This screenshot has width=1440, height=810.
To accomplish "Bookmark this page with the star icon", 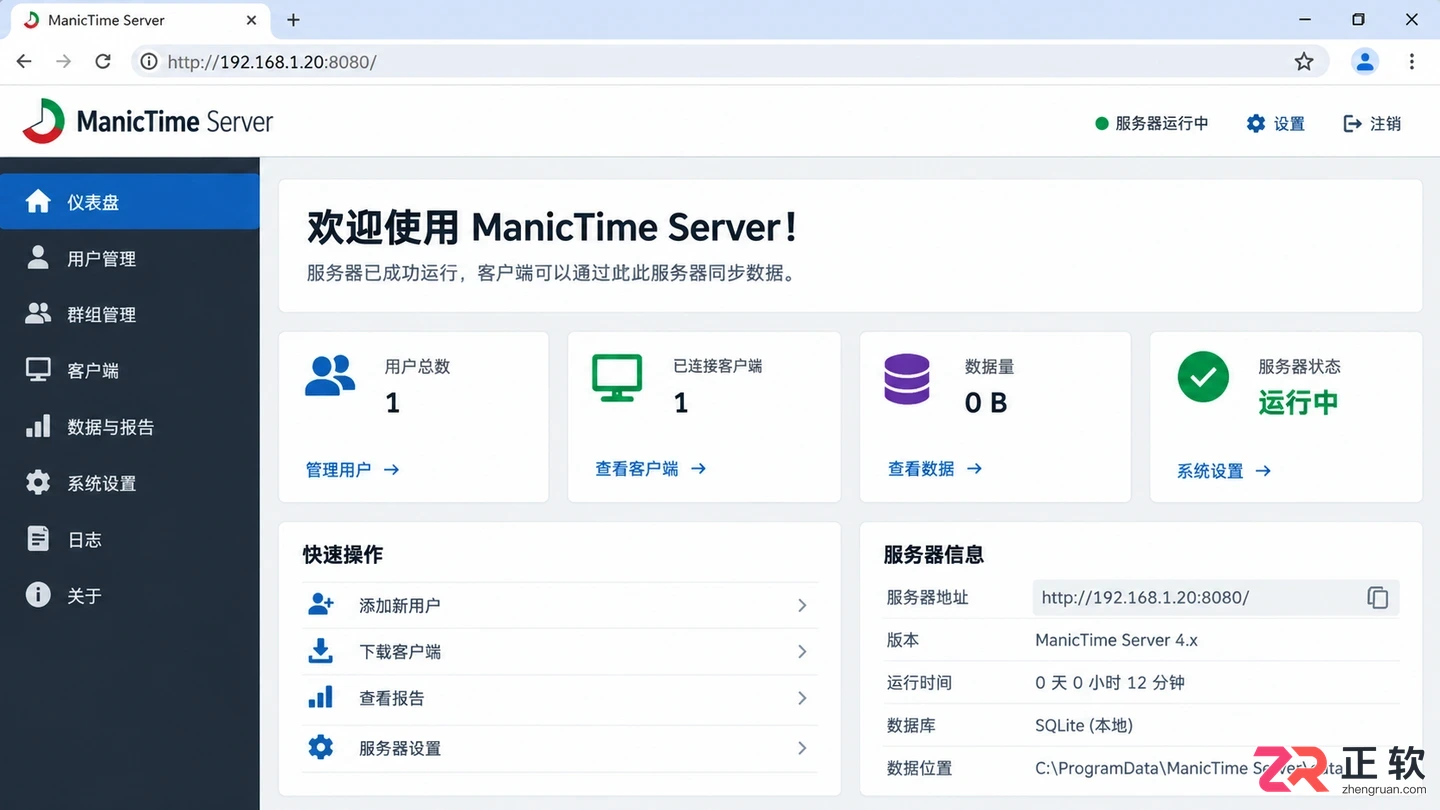I will 1304,62.
